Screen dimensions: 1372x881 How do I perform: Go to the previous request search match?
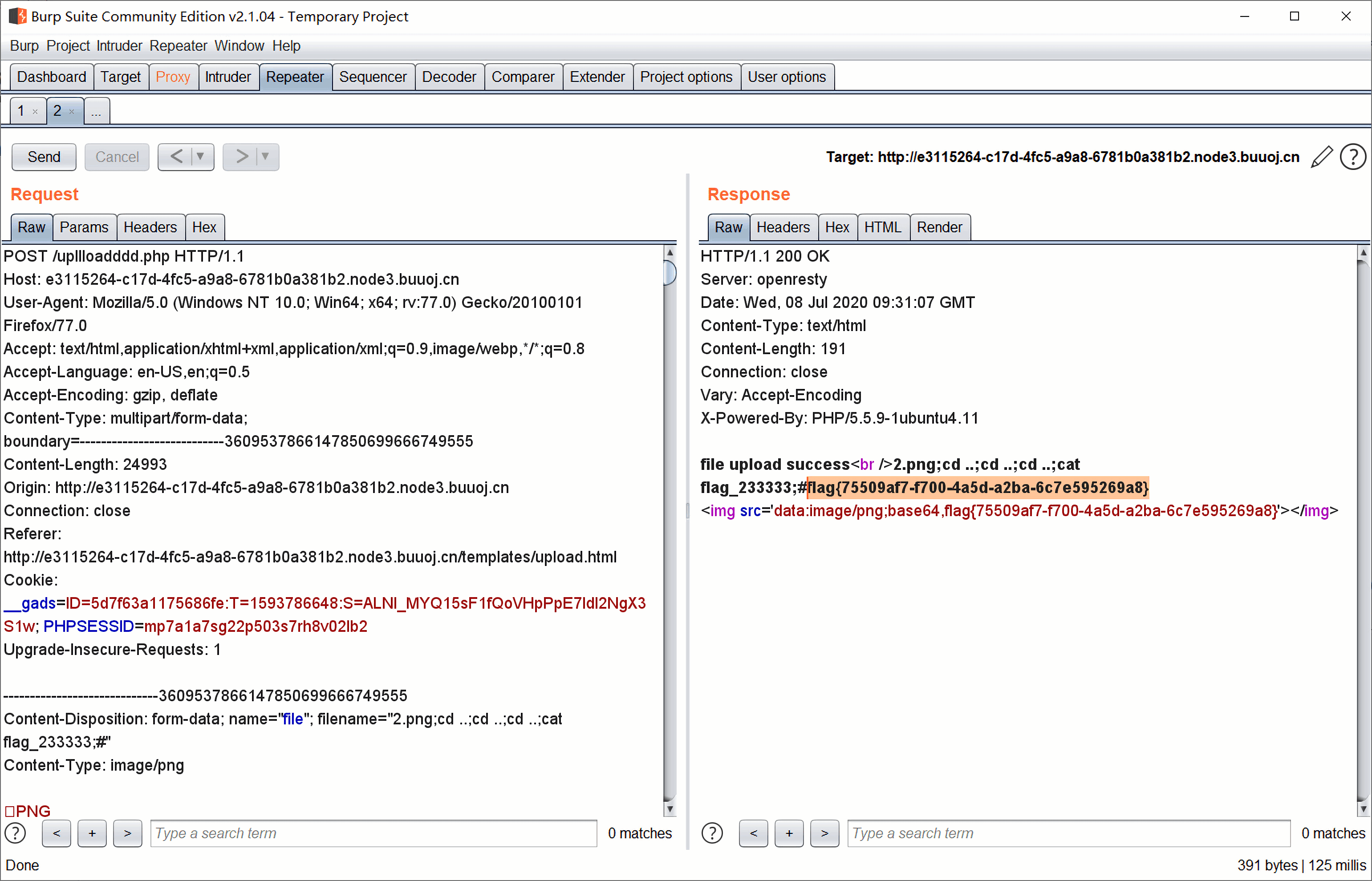pos(57,833)
